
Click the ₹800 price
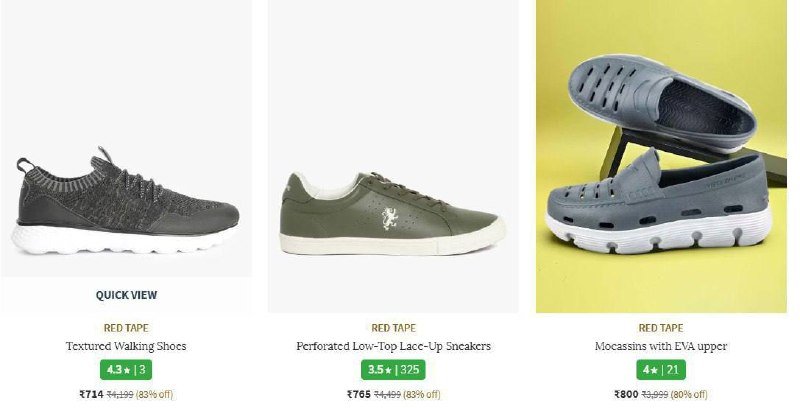(626, 394)
